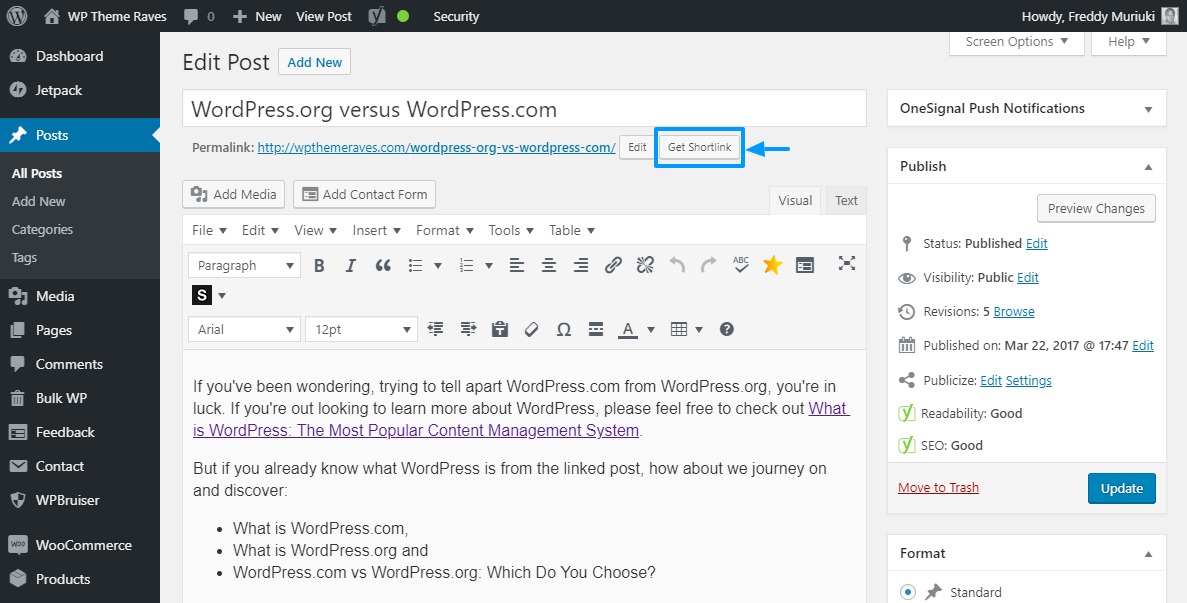The width and height of the screenshot is (1187, 603).
Task: Toggle the ABC spellcheck icon
Action: (741, 265)
